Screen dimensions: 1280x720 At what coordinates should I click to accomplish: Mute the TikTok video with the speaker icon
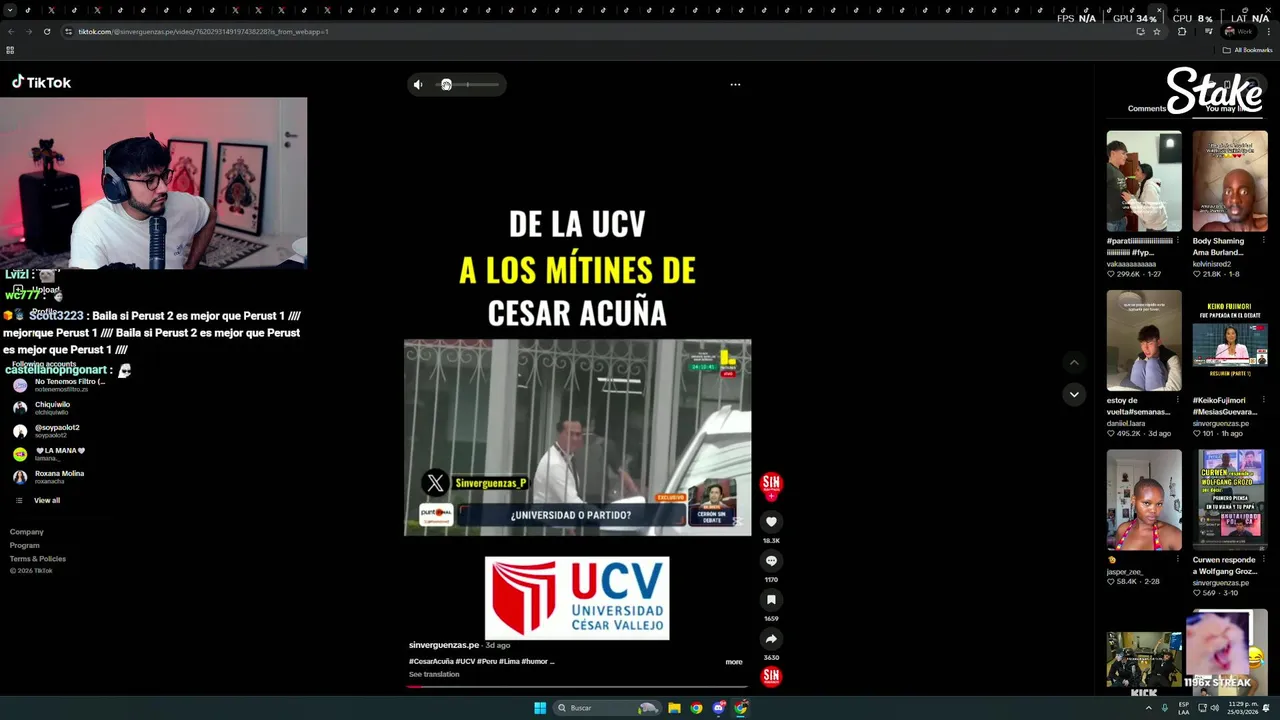point(418,85)
